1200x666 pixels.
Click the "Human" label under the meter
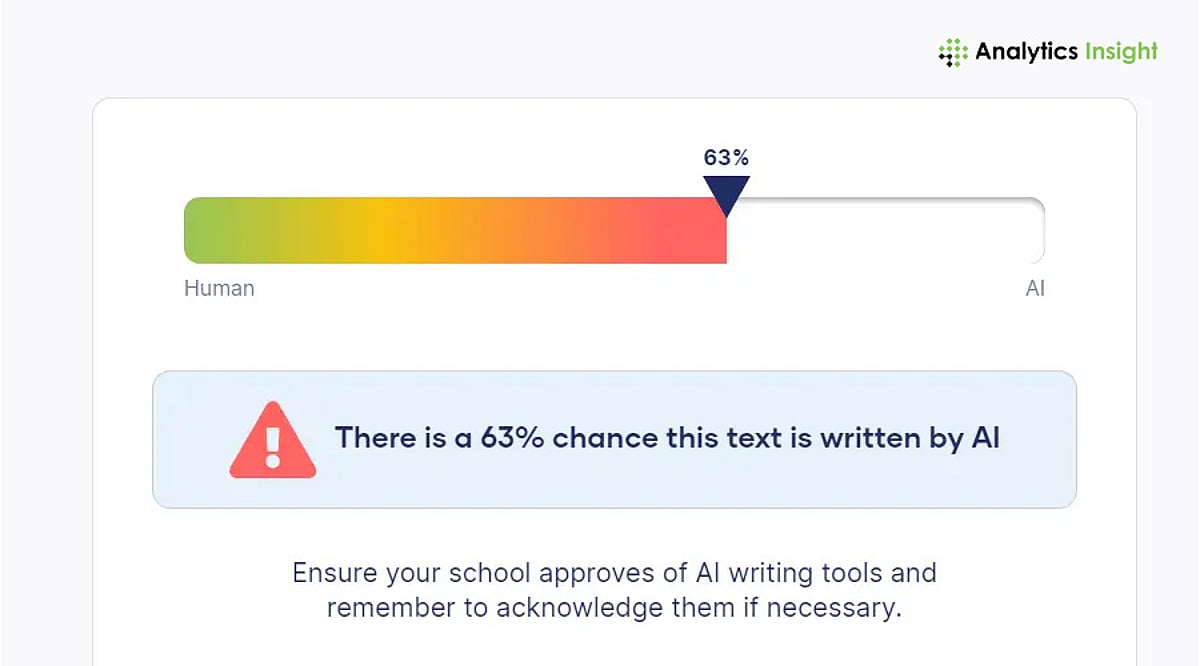tap(219, 288)
